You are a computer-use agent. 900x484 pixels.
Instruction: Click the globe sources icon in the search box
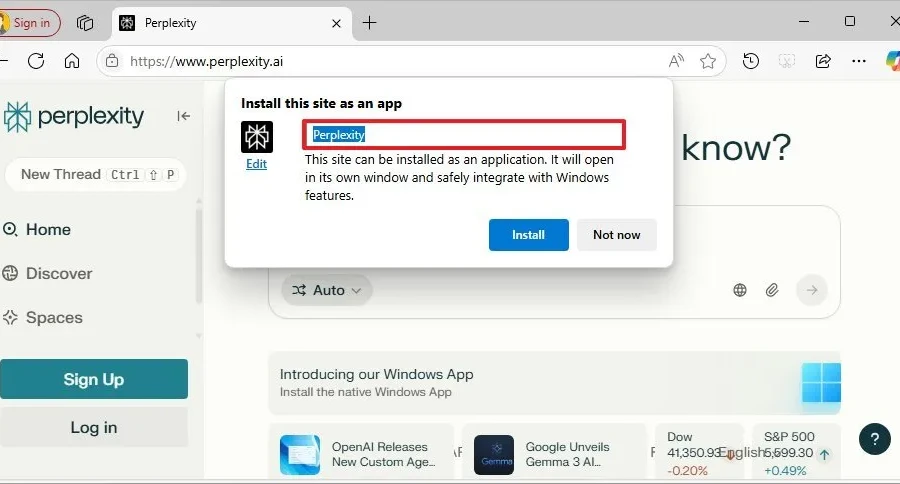click(x=740, y=290)
